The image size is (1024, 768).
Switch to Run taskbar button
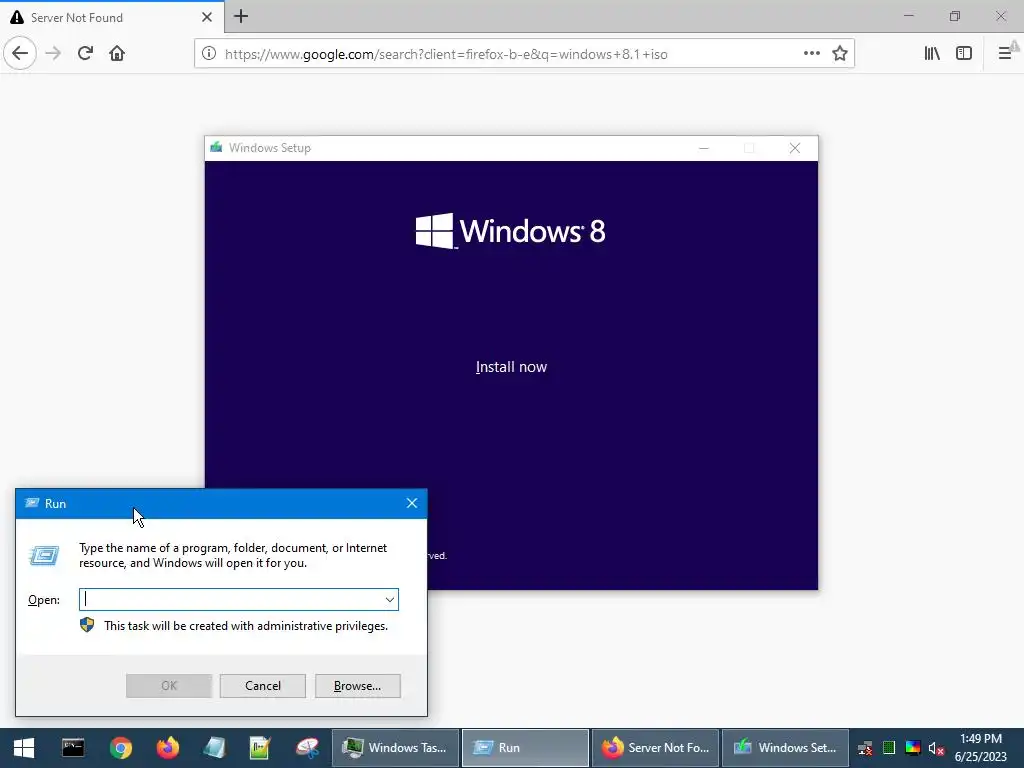525,748
